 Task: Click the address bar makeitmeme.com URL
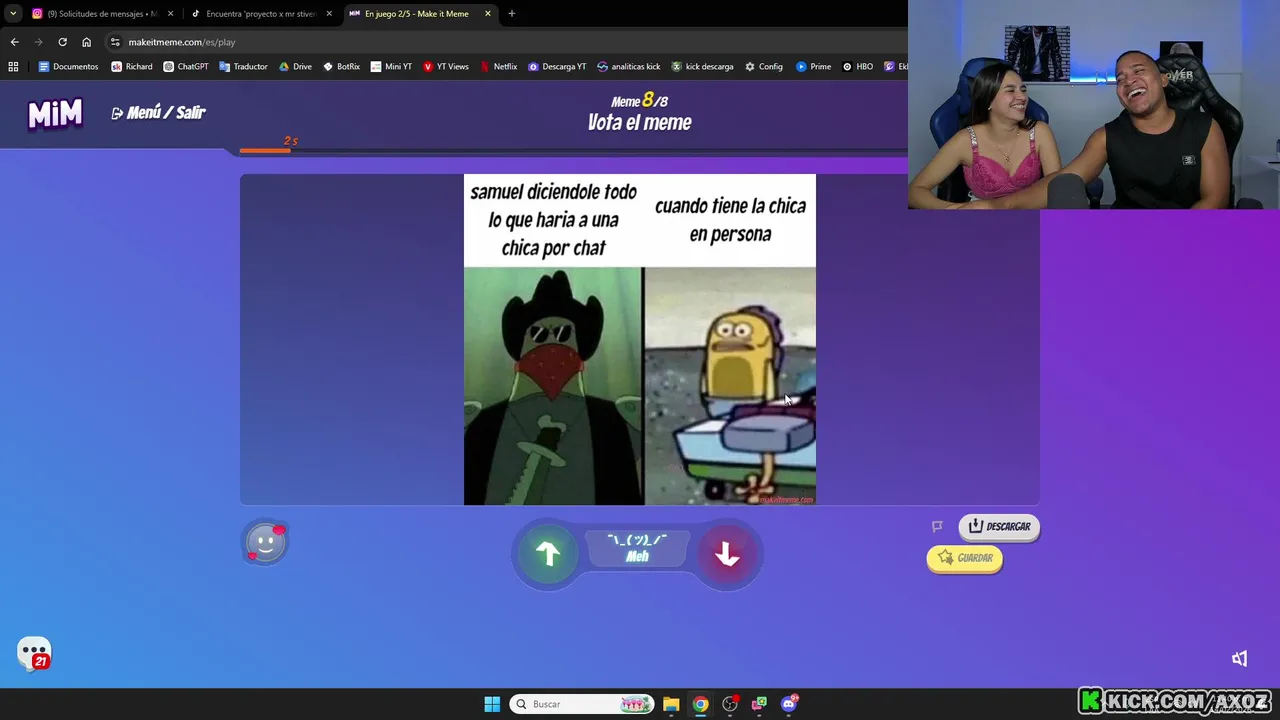pos(182,42)
